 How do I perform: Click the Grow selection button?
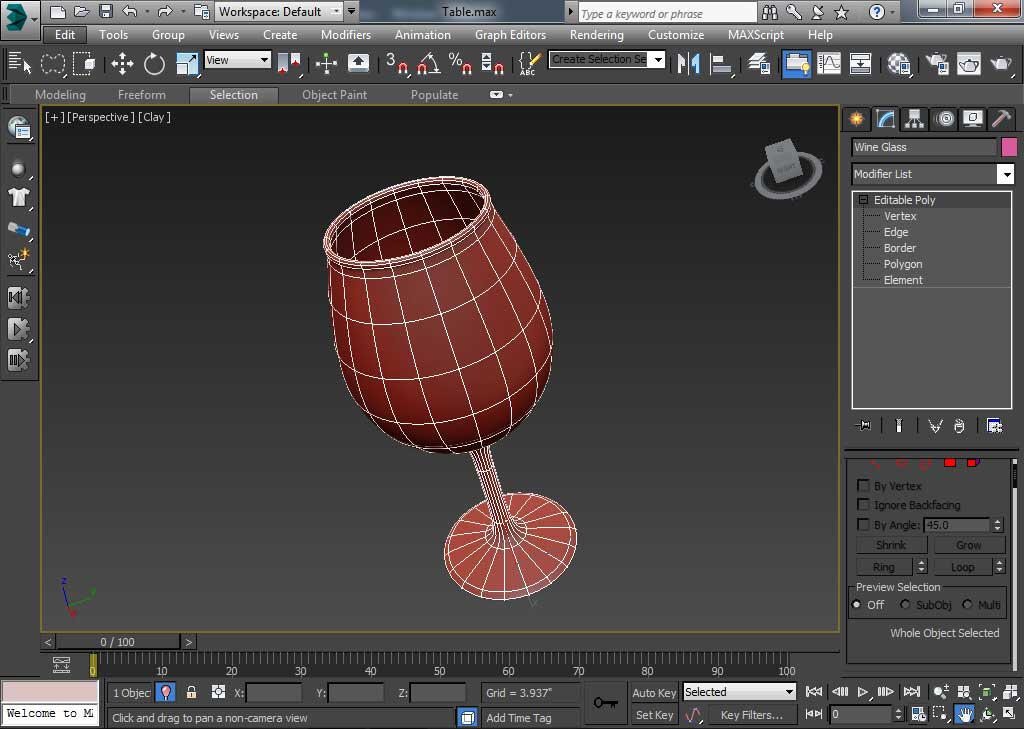pos(968,546)
